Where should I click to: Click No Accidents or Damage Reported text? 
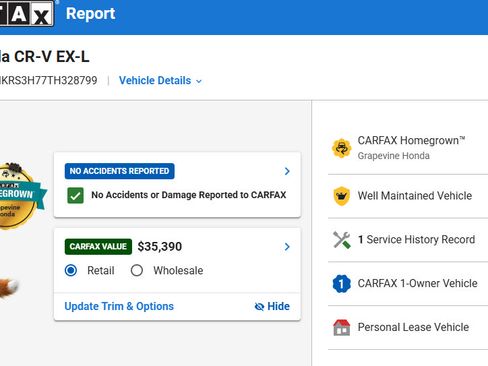click(x=189, y=195)
